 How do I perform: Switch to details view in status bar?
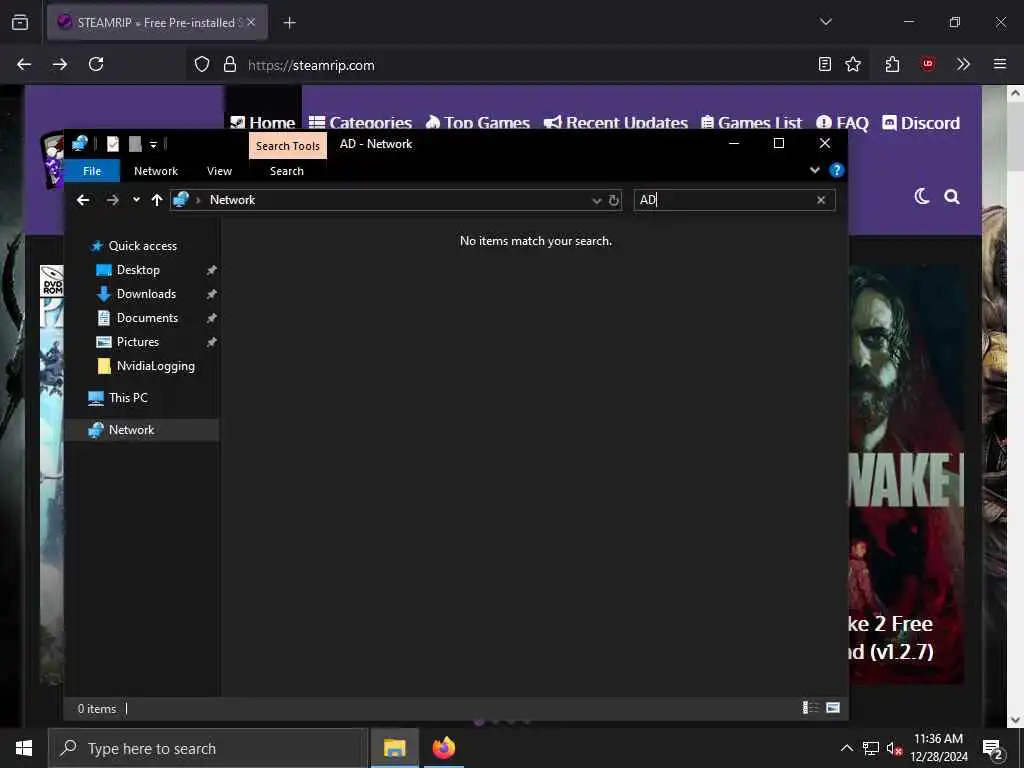(810, 708)
